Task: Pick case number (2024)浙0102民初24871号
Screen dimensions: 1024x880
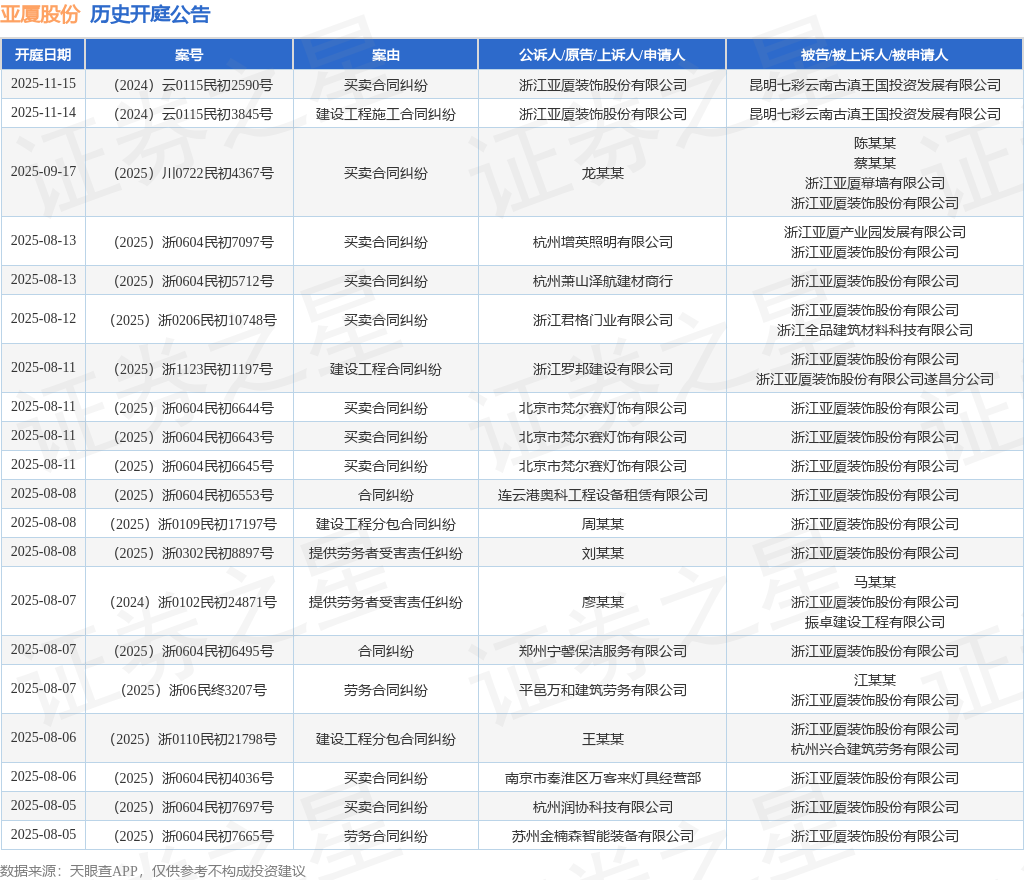Action: click(x=189, y=602)
